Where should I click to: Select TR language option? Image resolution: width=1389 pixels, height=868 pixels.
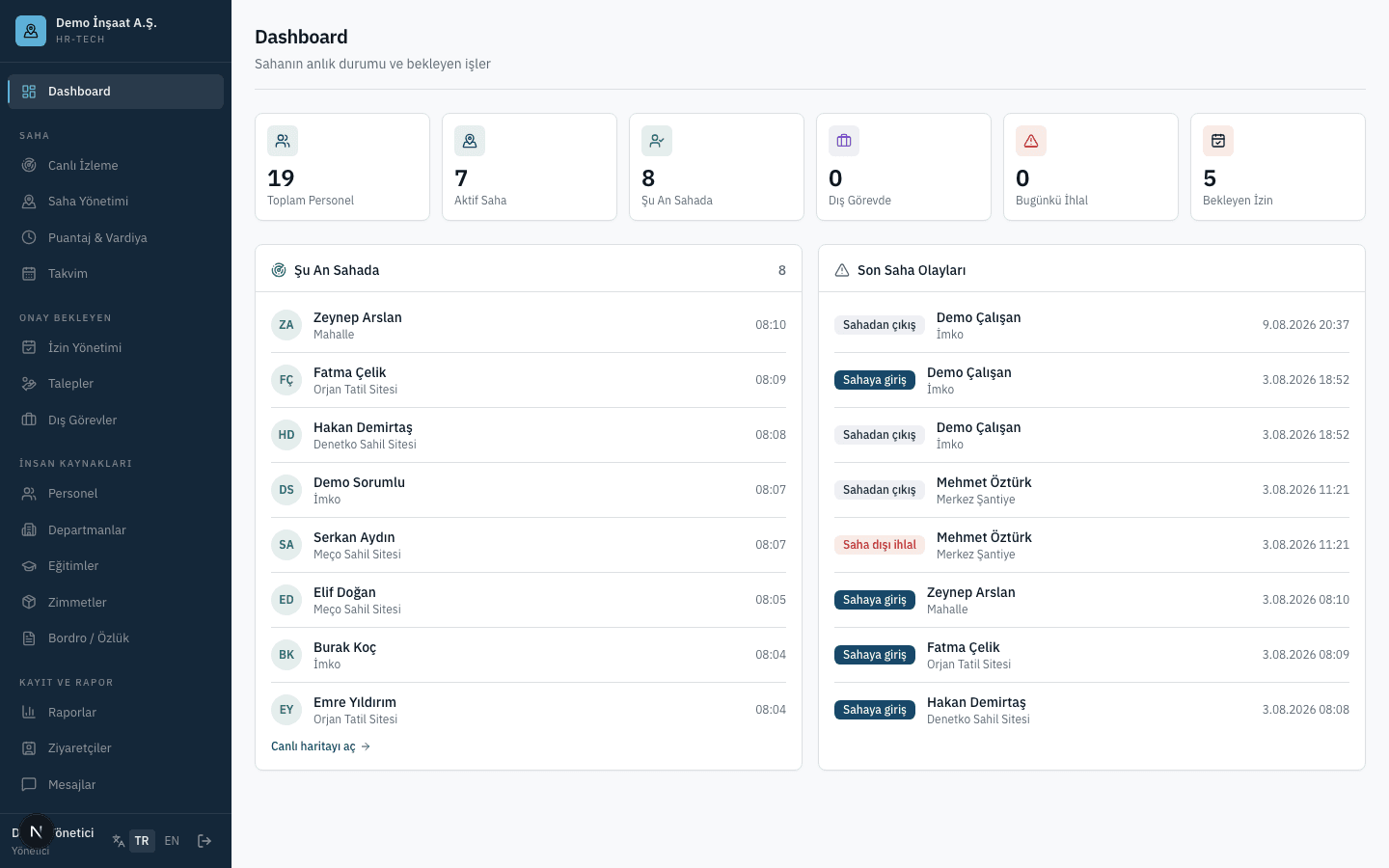[x=142, y=841]
